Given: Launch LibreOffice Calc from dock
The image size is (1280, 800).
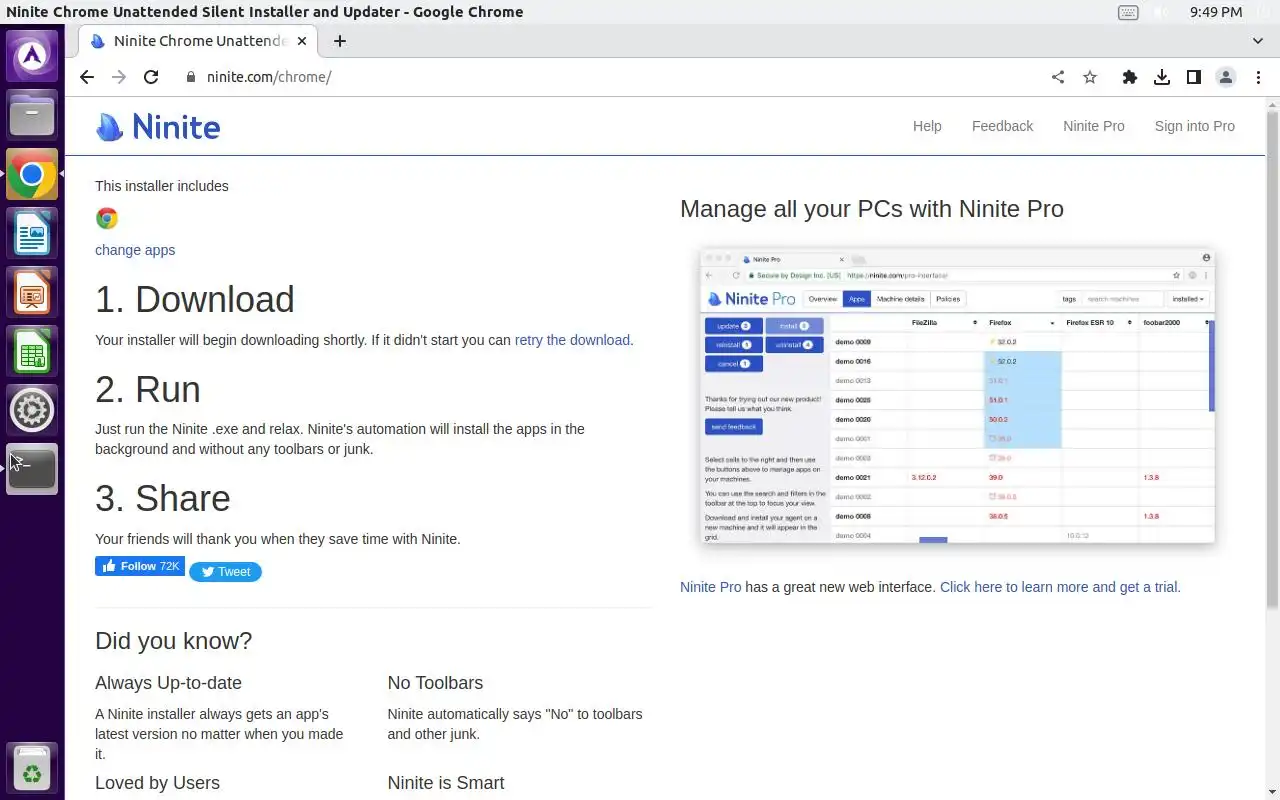Looking at the screenshot, I should coord(32,352).
